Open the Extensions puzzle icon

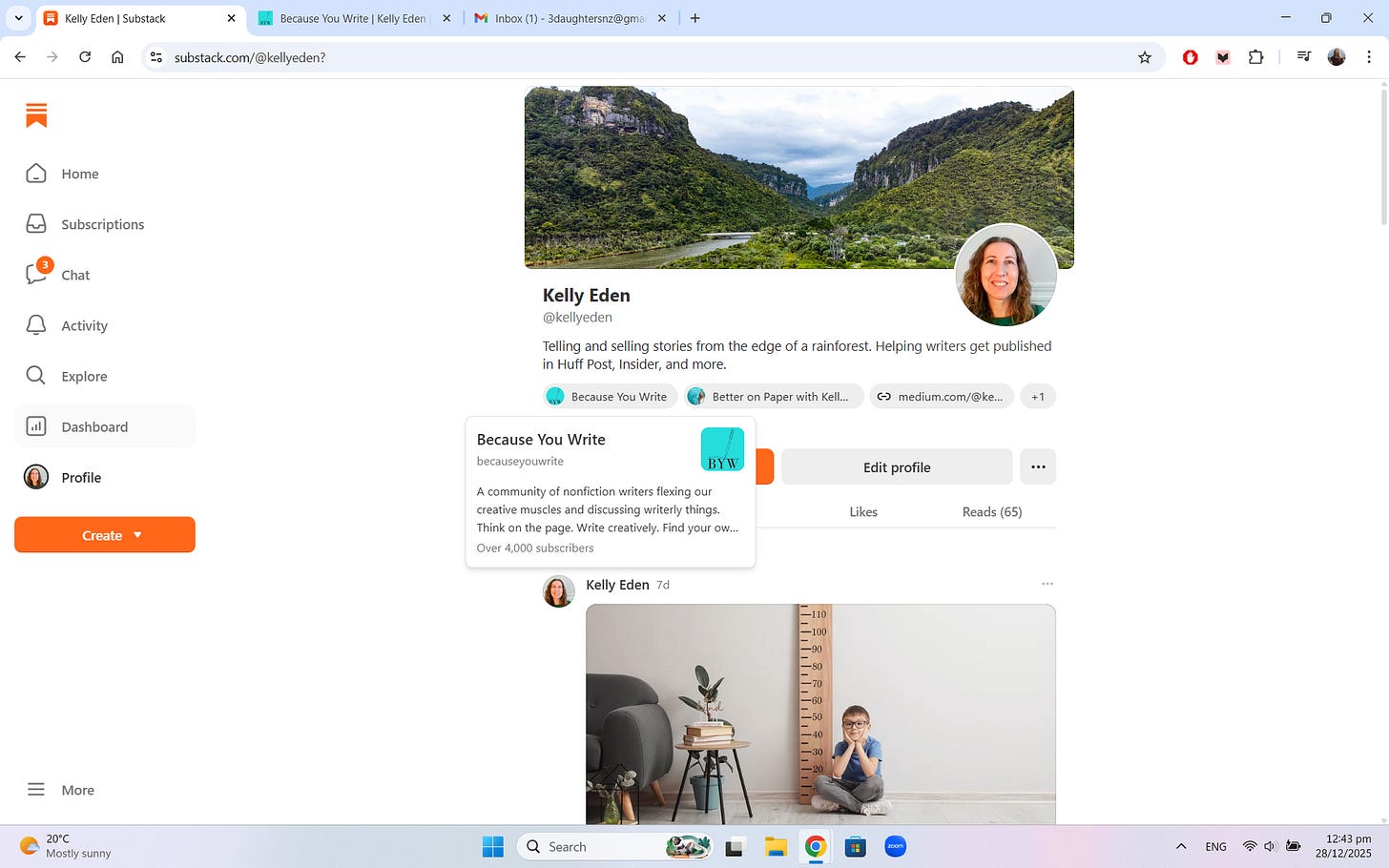[1255, 57]
